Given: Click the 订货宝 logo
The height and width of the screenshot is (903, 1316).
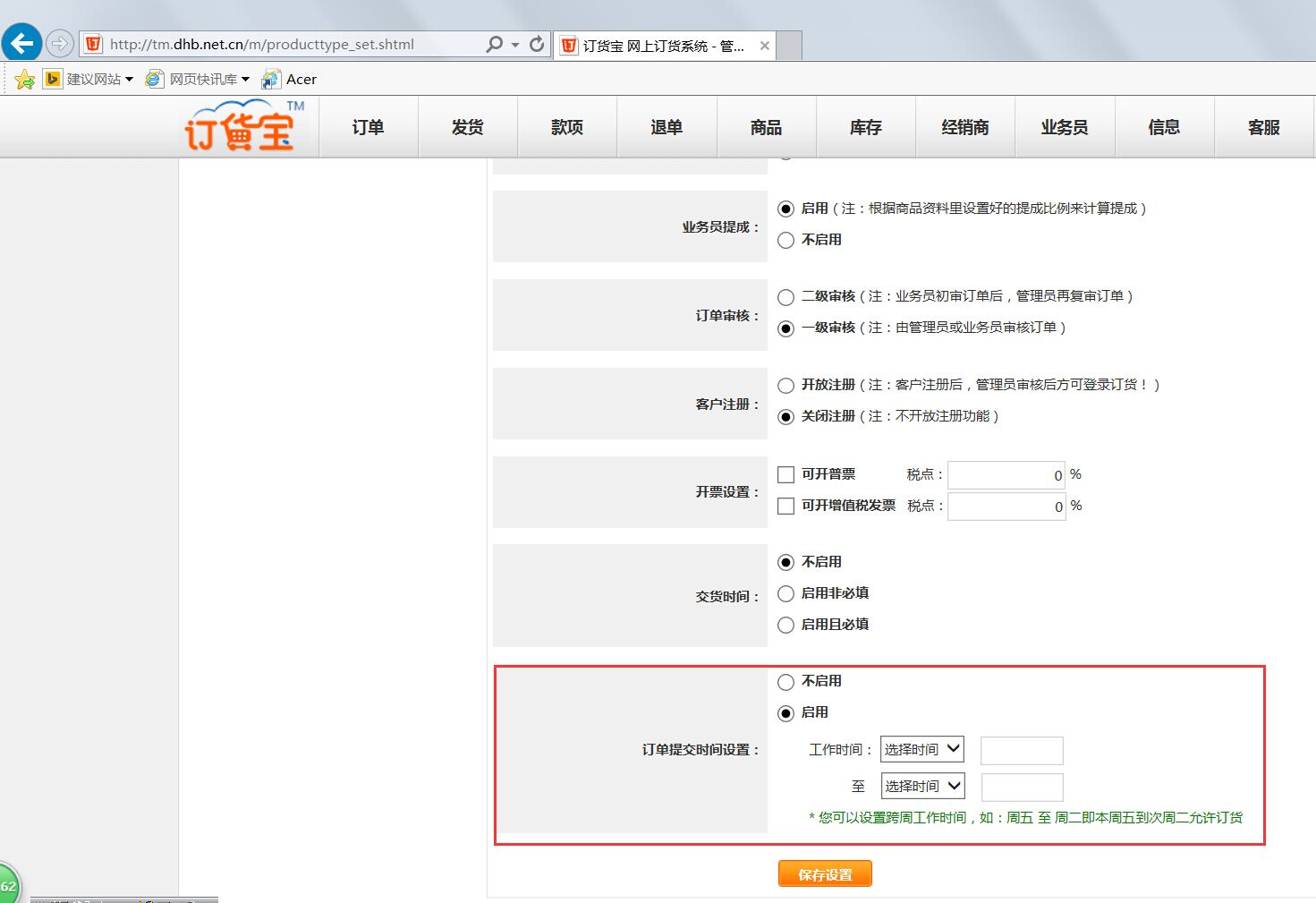Looking at the screenshot, I should (242, 126).
